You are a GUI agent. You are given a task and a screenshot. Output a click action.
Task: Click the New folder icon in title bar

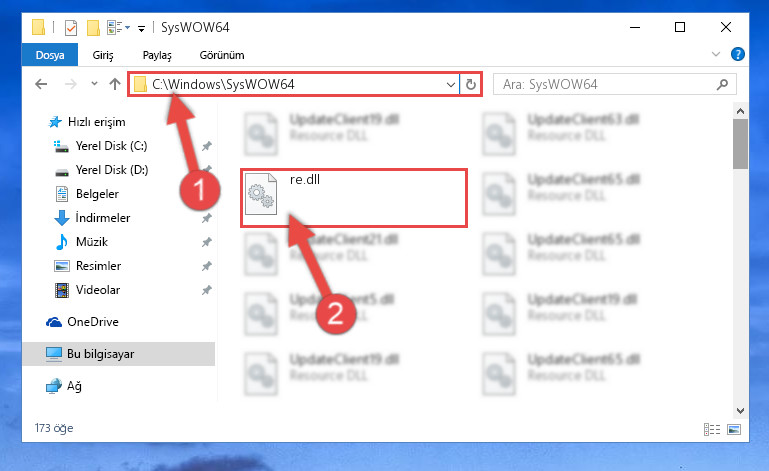[93, 27]
